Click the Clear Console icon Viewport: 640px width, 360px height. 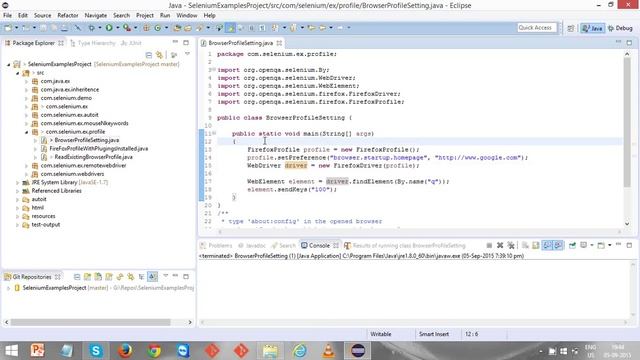click(x=525, y=245)
